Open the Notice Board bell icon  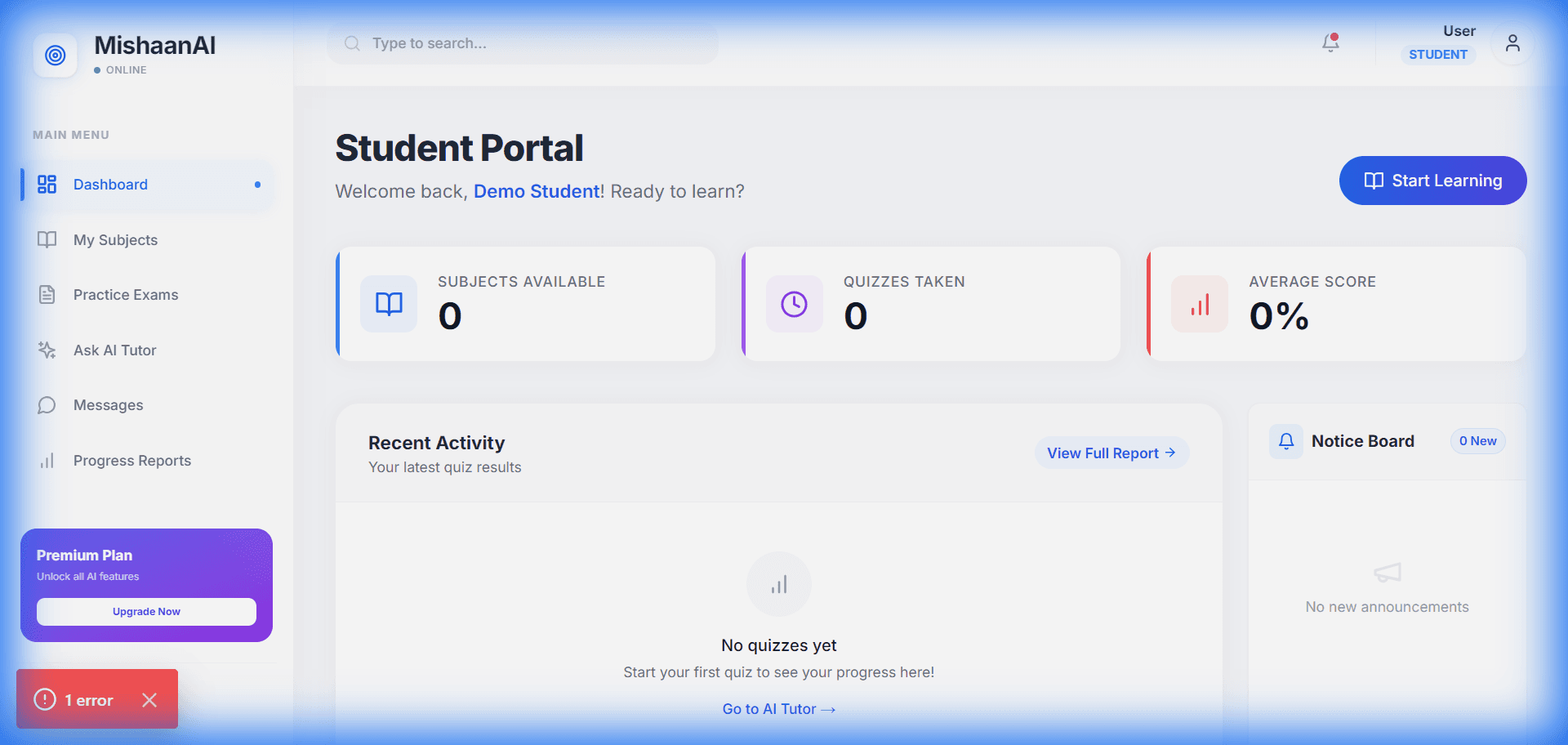pyautogui.click(x=1285, y=441)
